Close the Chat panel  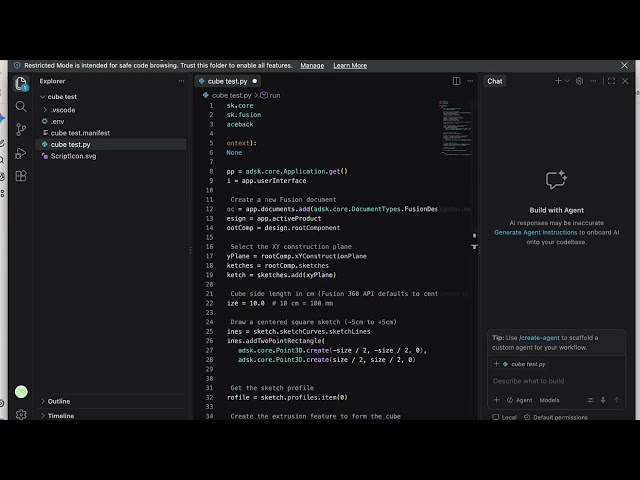(625, 81)
